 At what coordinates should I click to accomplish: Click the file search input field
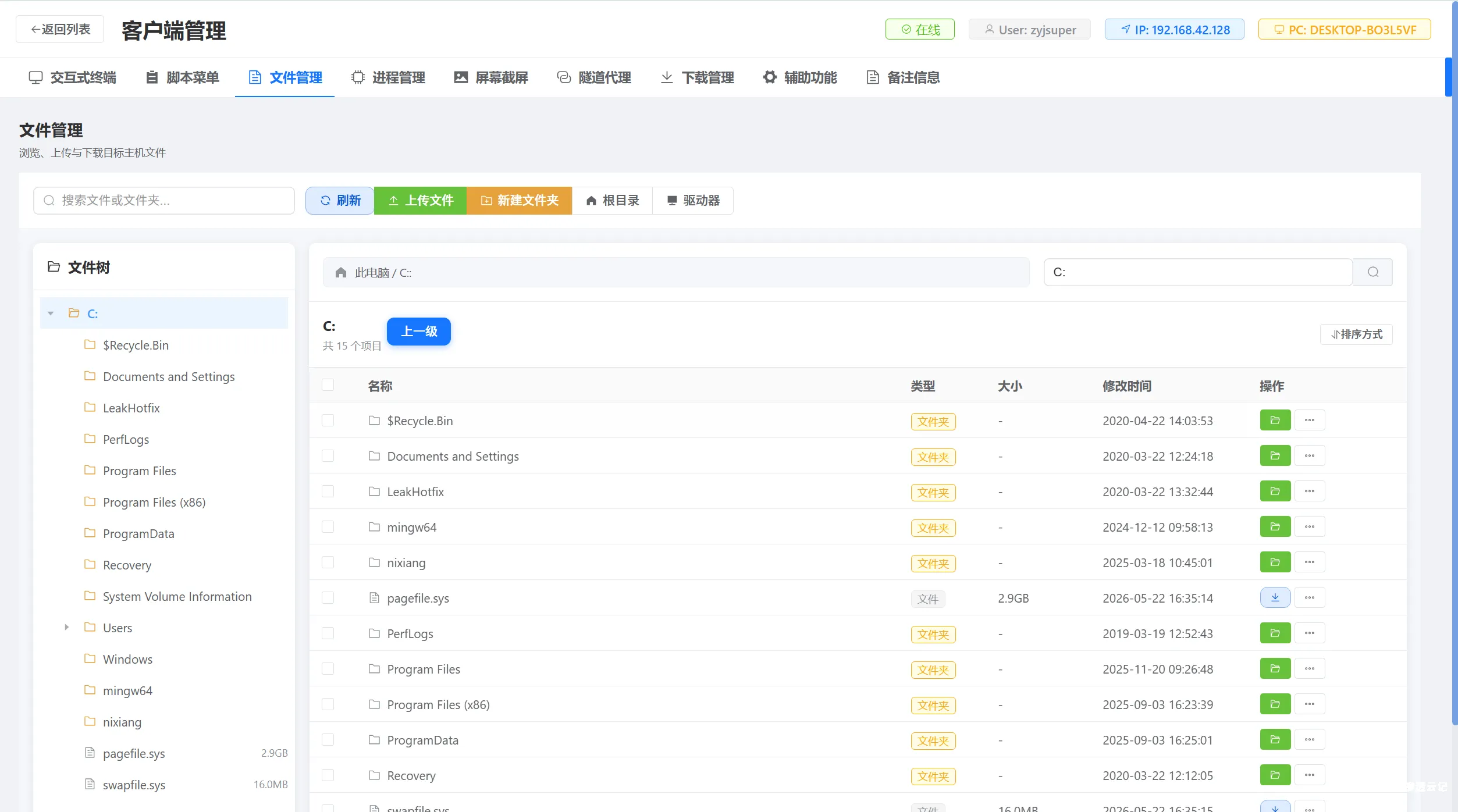(164, 201)
